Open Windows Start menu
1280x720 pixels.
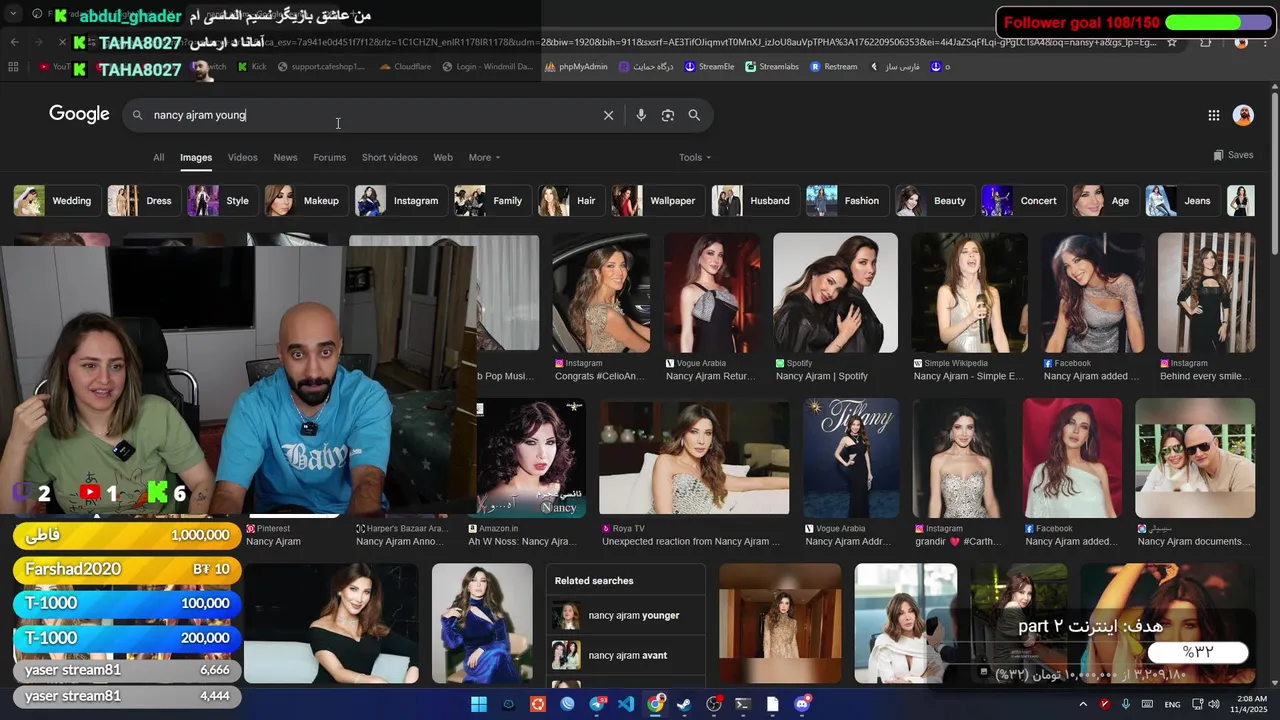(479, 704)
